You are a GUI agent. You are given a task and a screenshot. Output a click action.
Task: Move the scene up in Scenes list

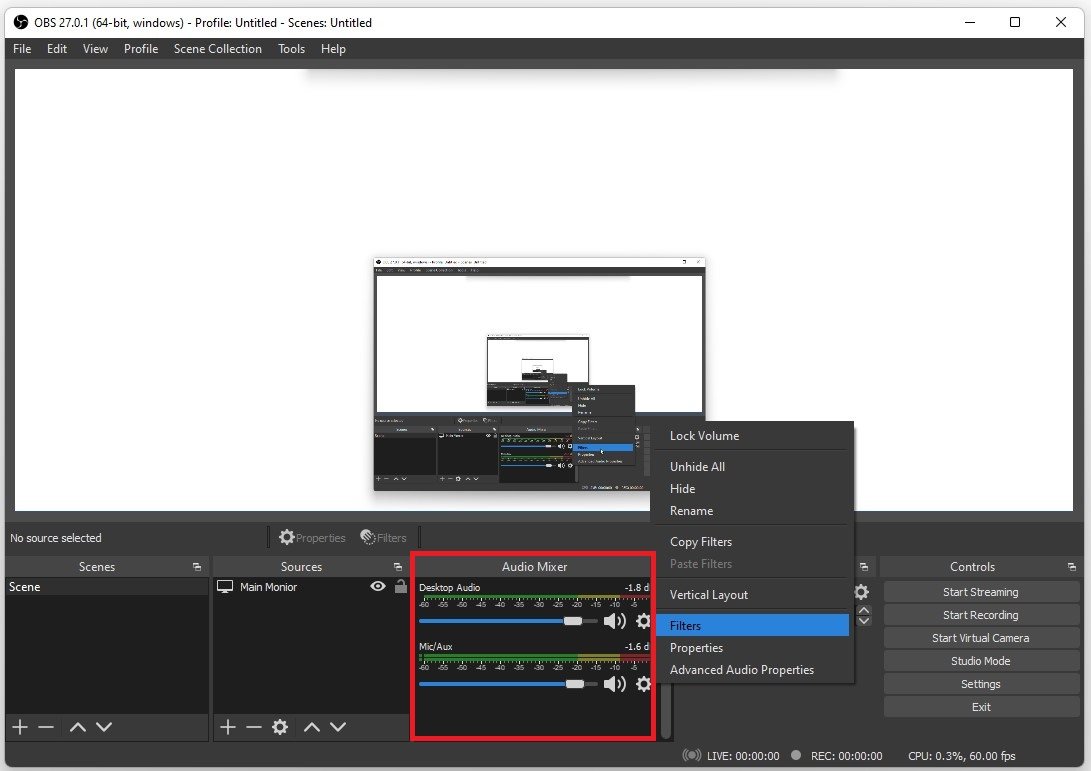(x=77, y=727)
